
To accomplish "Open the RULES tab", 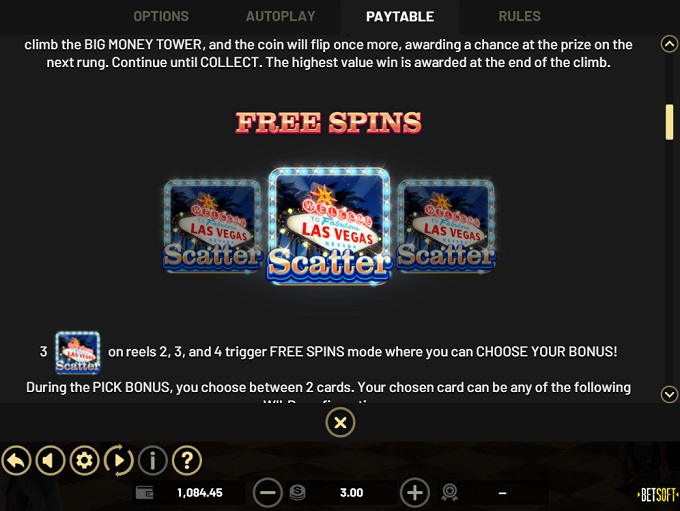I will tap(519, 16).
